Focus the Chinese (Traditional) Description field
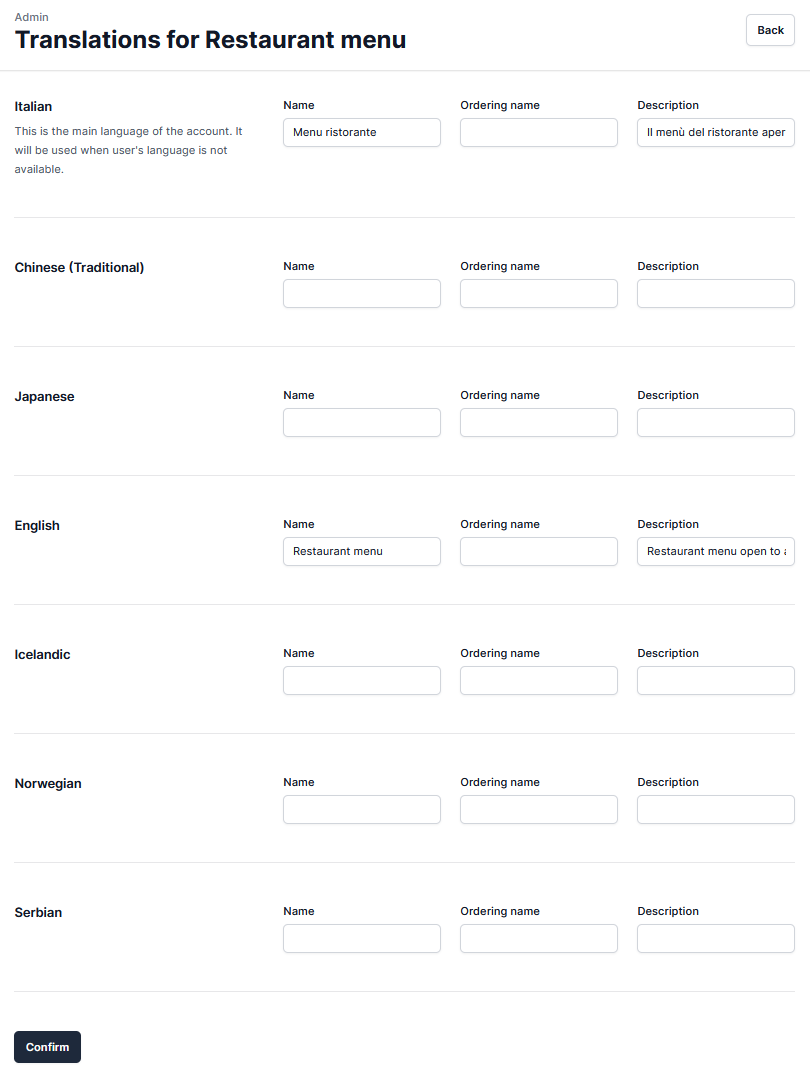 point(716,294)
